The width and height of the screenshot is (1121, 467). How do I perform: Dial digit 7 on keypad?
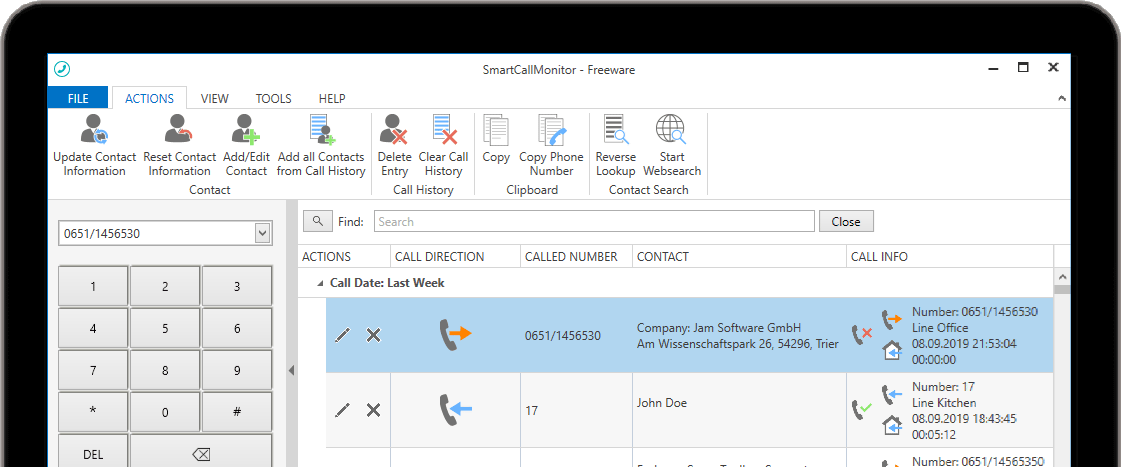coord(93,370)
